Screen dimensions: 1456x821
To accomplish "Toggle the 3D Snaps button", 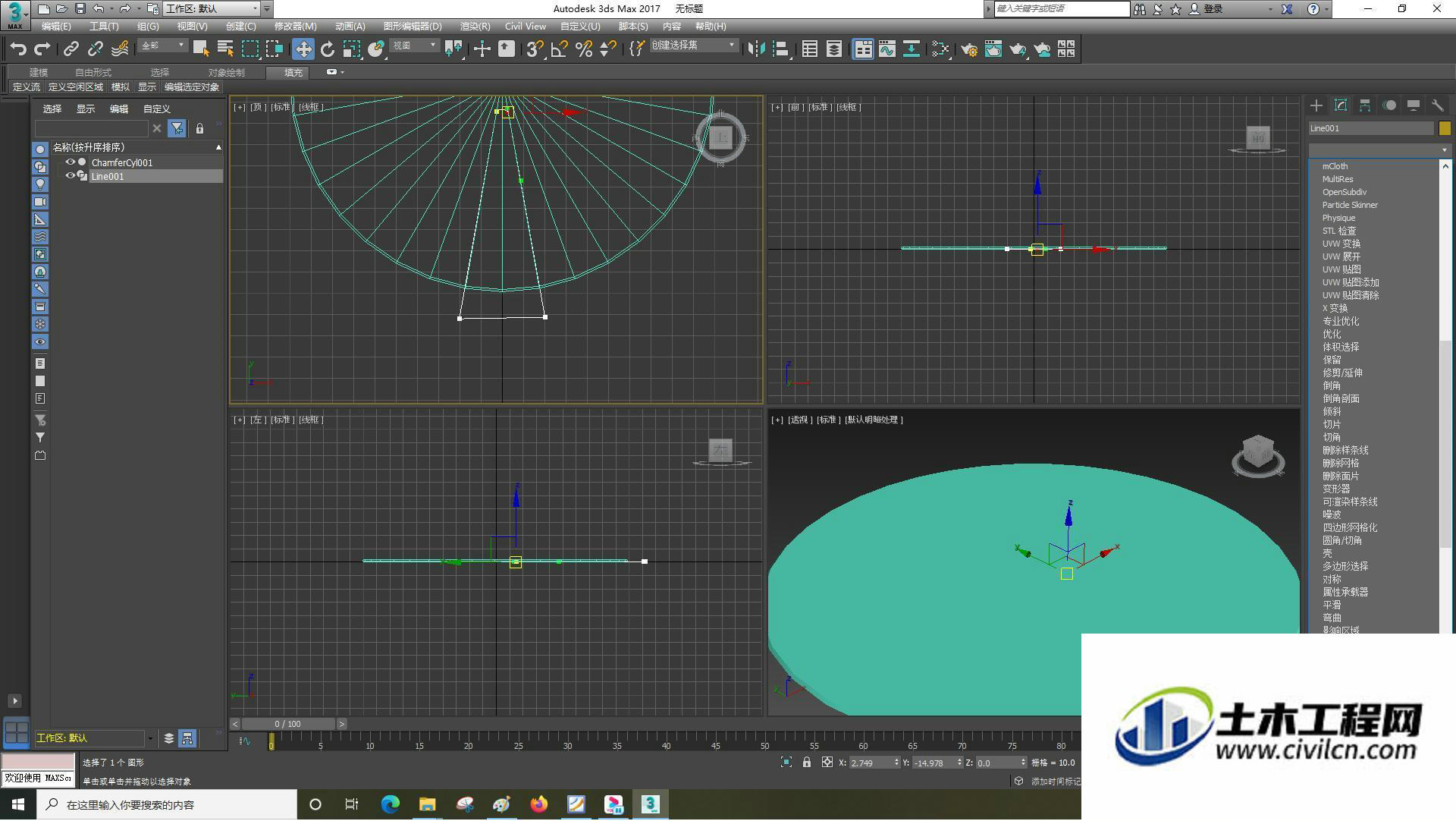I will [535, 49].
